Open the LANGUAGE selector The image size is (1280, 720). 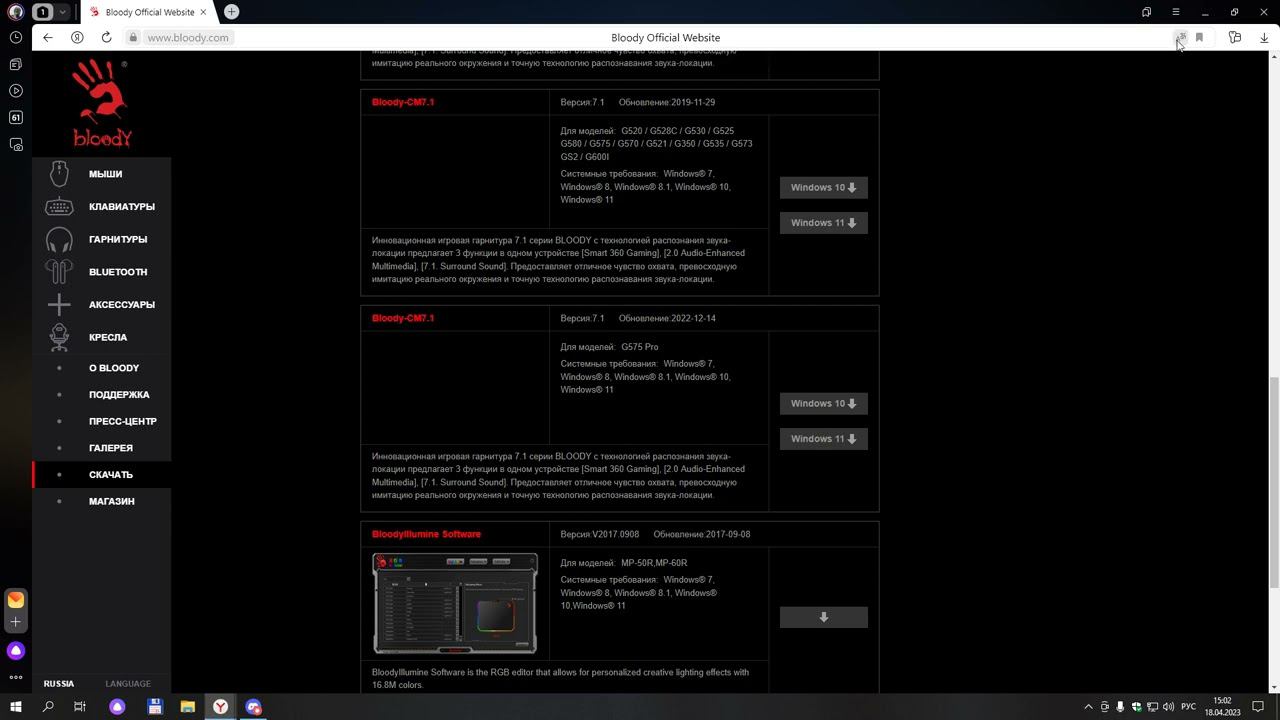click(x=128, y=684)
